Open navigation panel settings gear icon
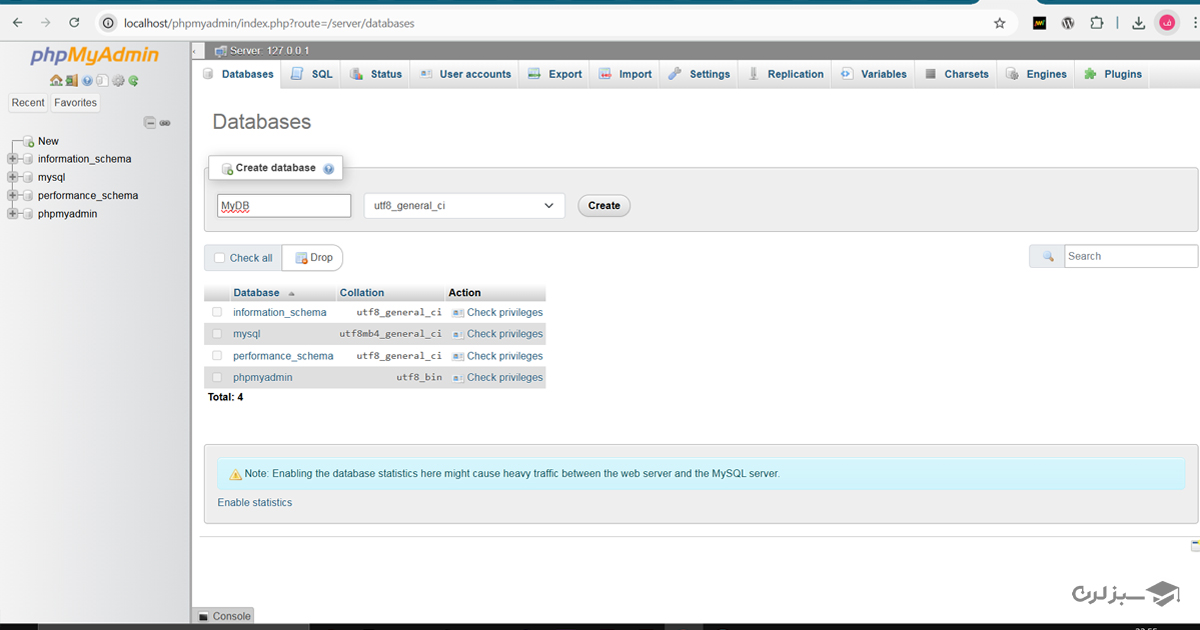Screen dimensions: 1200x630 [118, 81]
